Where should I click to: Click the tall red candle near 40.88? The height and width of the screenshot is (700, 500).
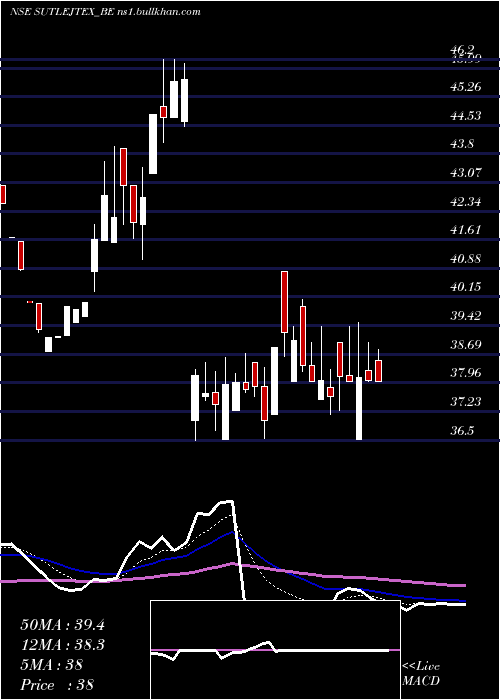tap(284, 302)
